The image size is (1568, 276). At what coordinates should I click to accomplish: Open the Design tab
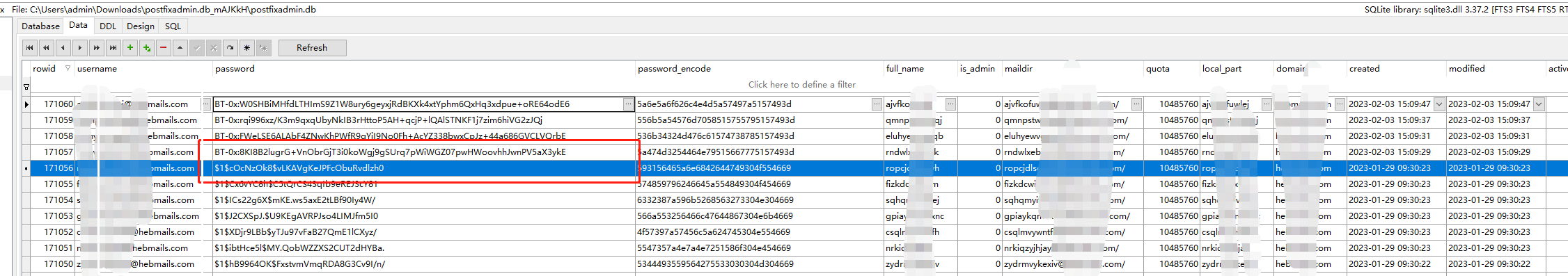click(141, 26)
